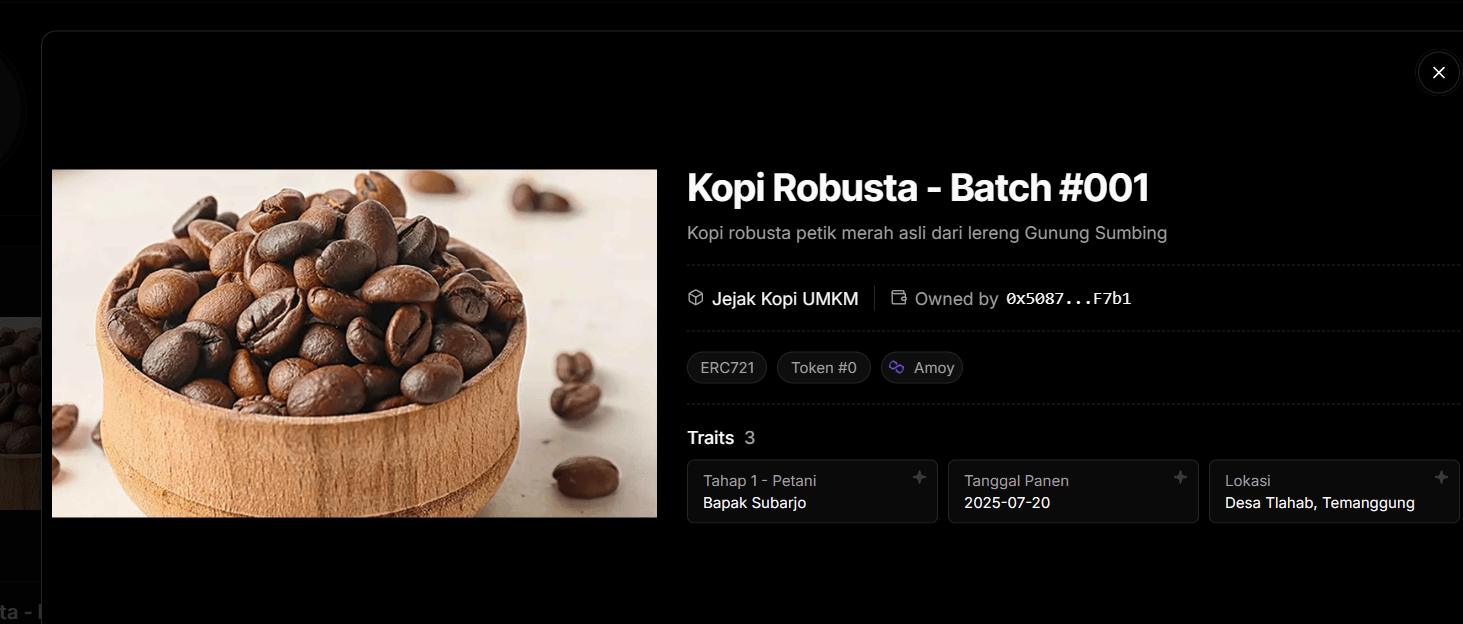The image size is (1463, 624).
Task: Click the value Desa Tlahab, Temanggung
Action: point(1320,503)
